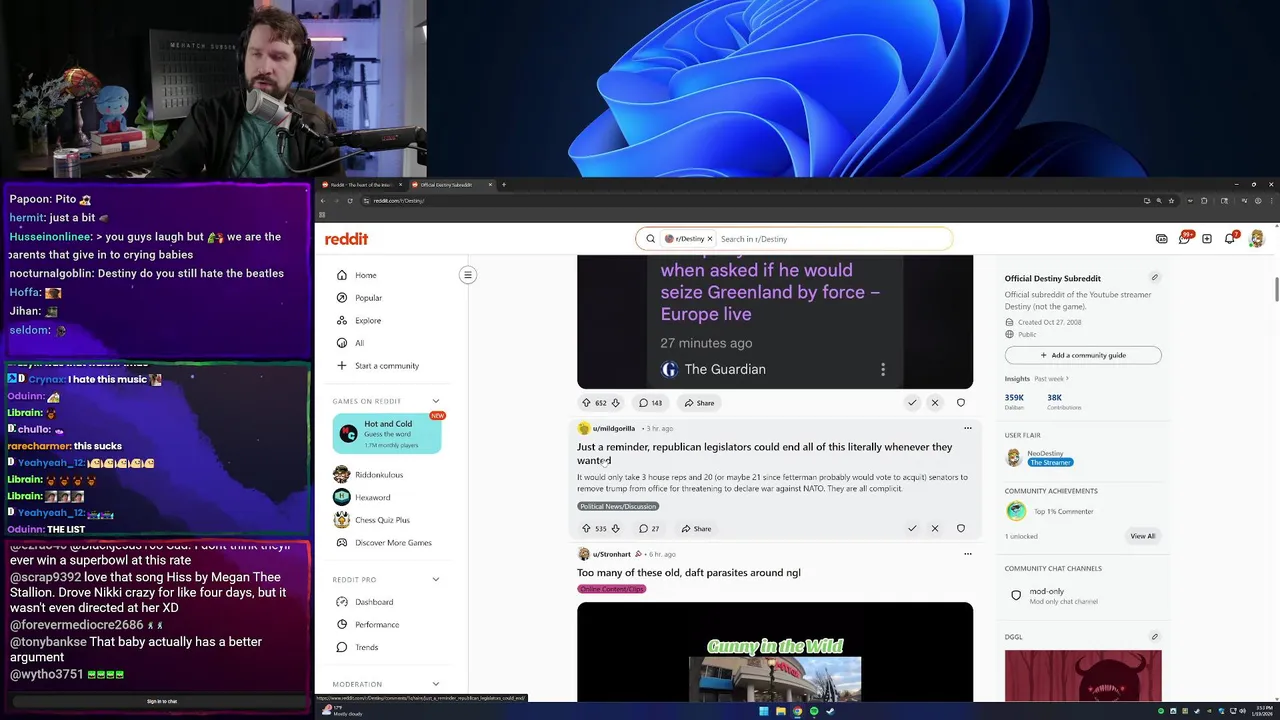Switch to the Official Destiny Subreddit tab

click(x=447, y=185)
